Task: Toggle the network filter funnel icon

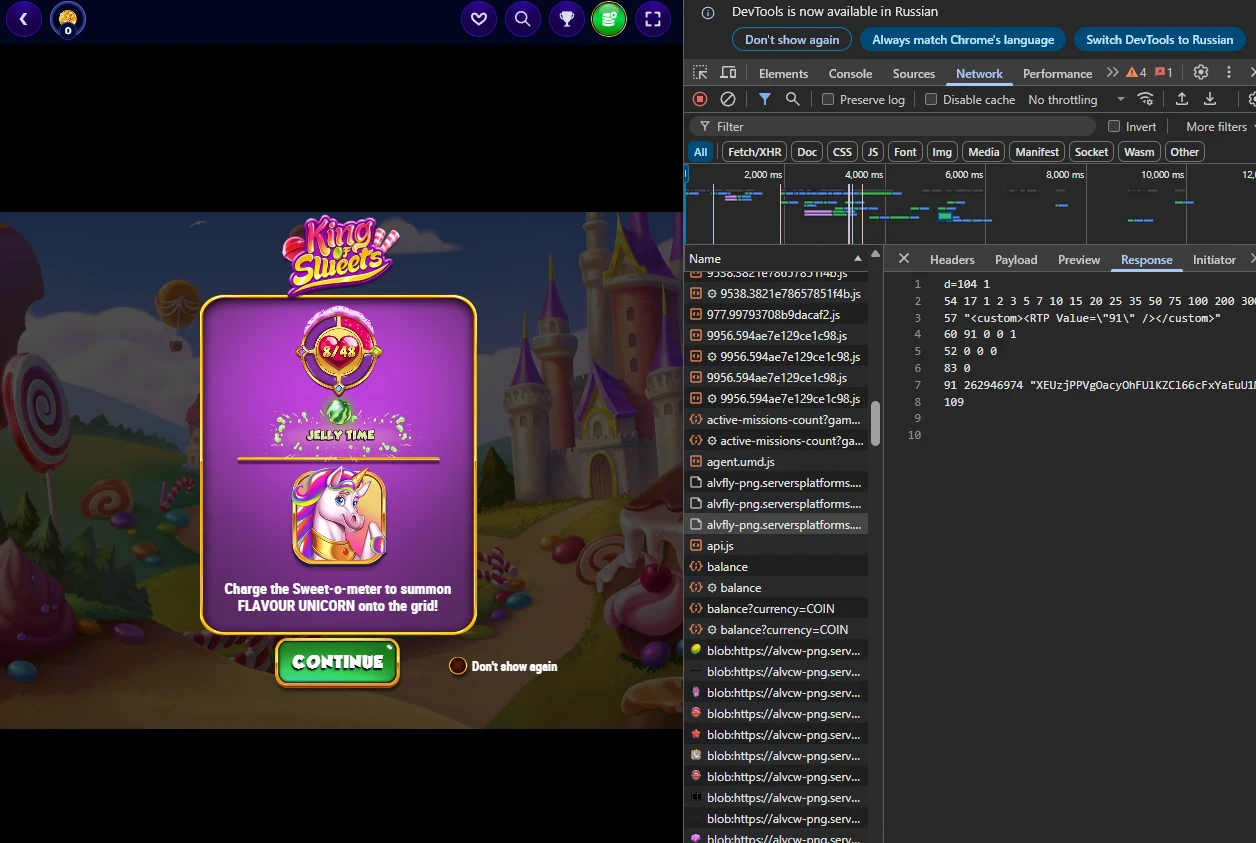Action: pyautogui.click(x=764, y=99)
